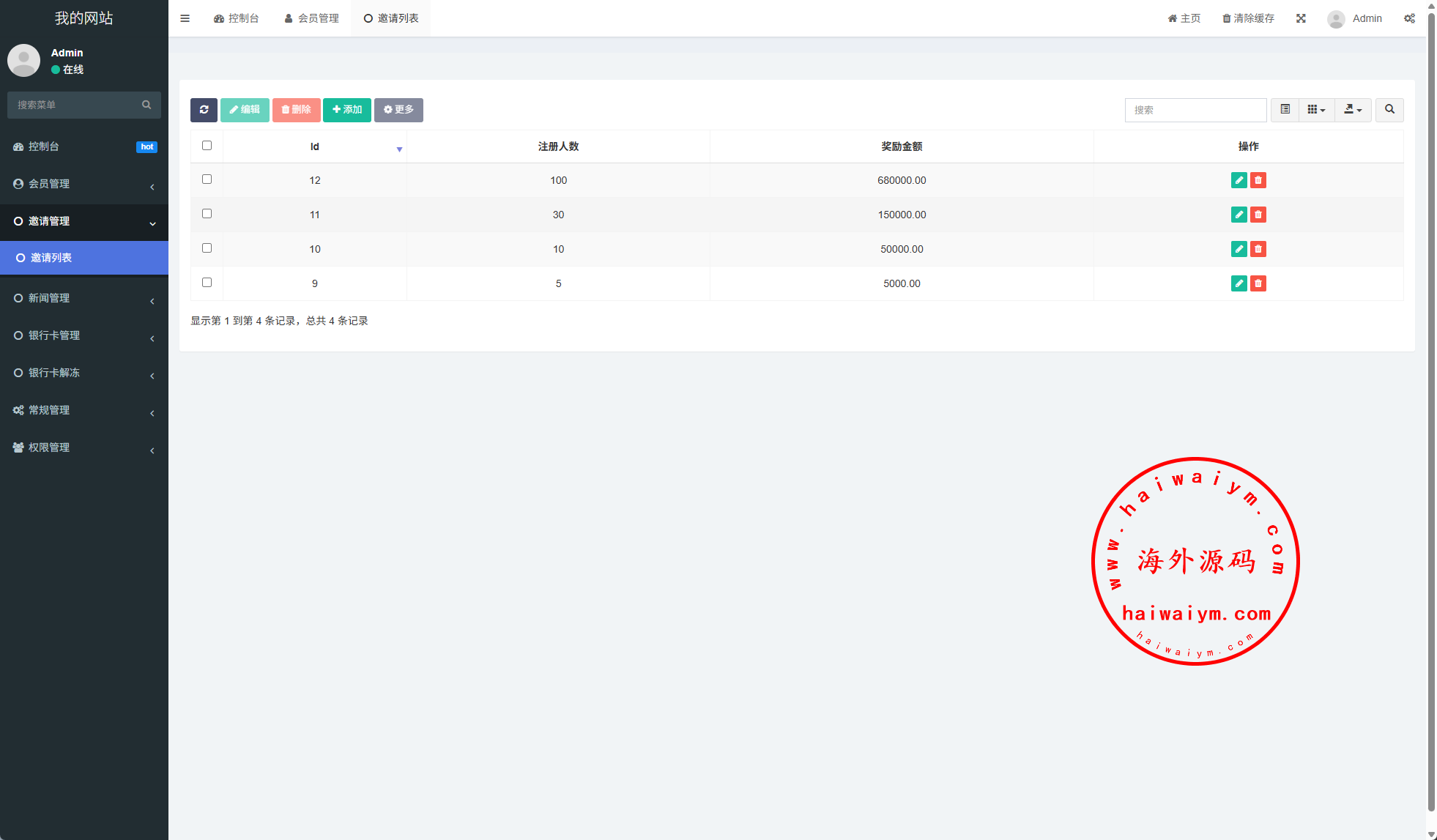This screenshot has width=1437, height=840.
Task: Check the select-all header checkbox
Action: pos(207,146)
